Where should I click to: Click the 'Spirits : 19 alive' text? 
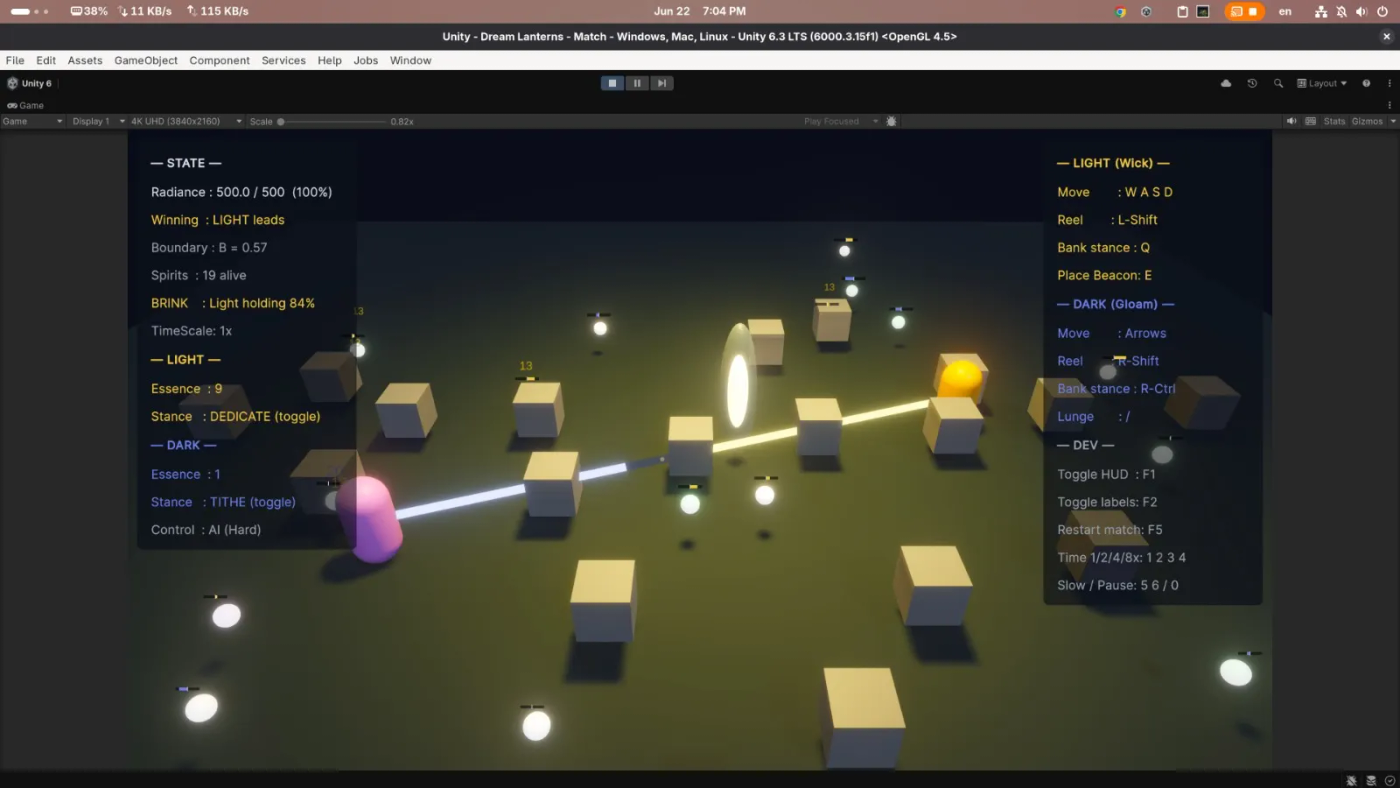pyautogui.click(x=198, y=275)
